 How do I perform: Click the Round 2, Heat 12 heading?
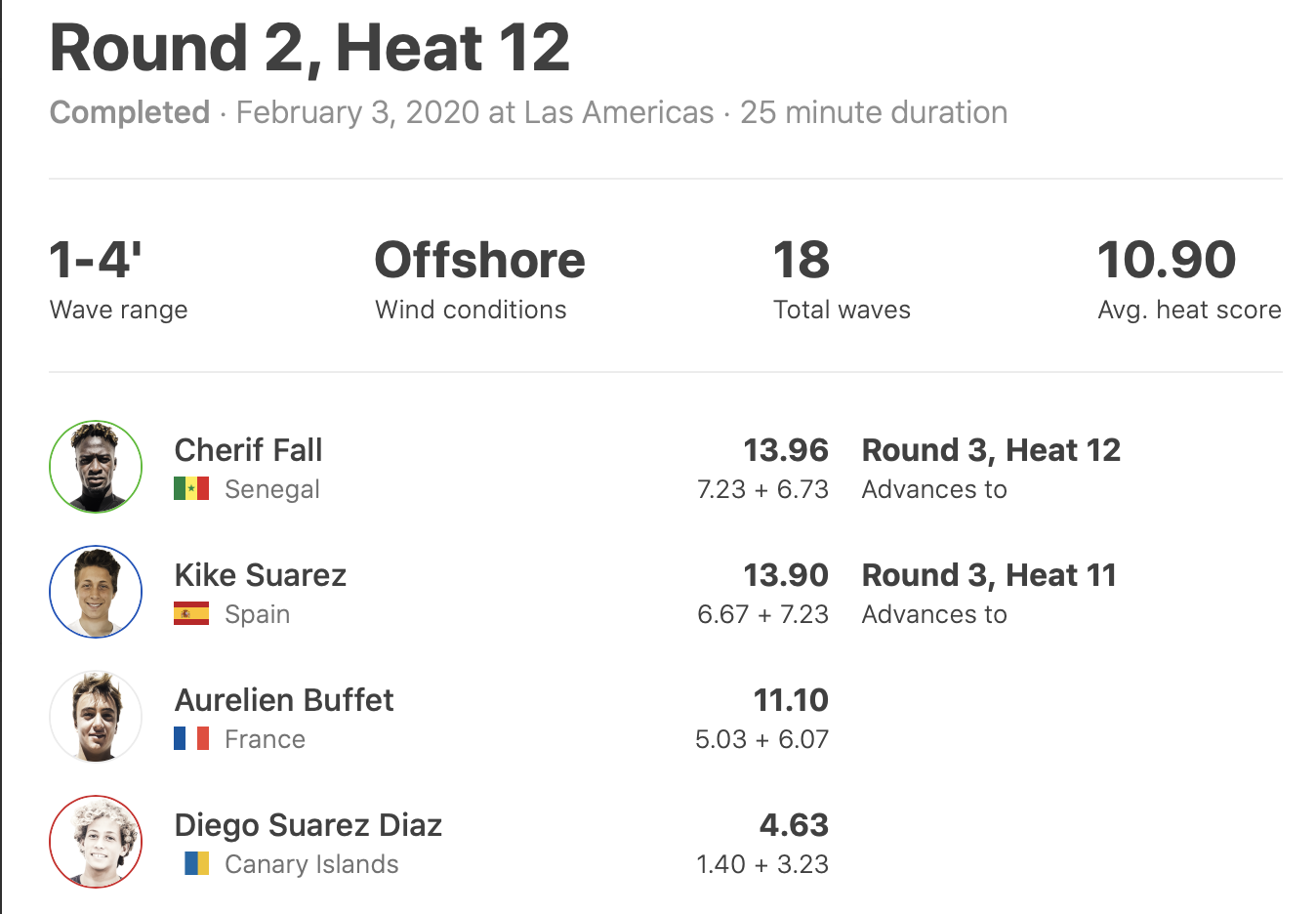click(x=309, y=49)
